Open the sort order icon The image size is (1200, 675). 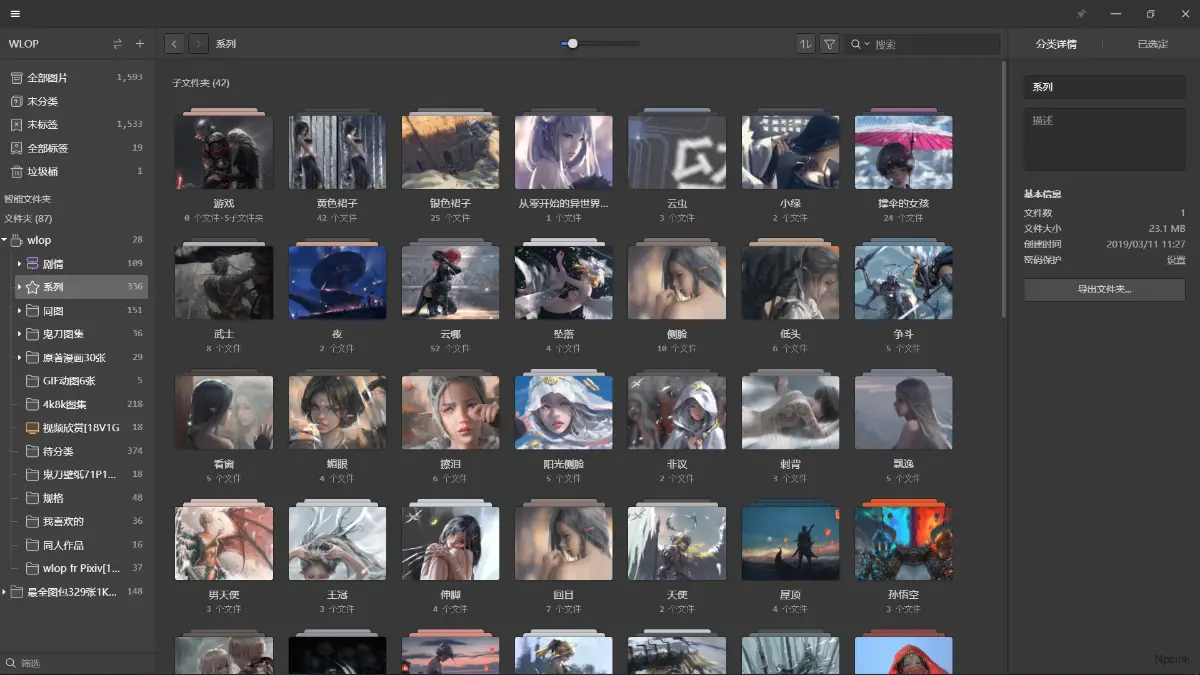[x=805, y=44]
